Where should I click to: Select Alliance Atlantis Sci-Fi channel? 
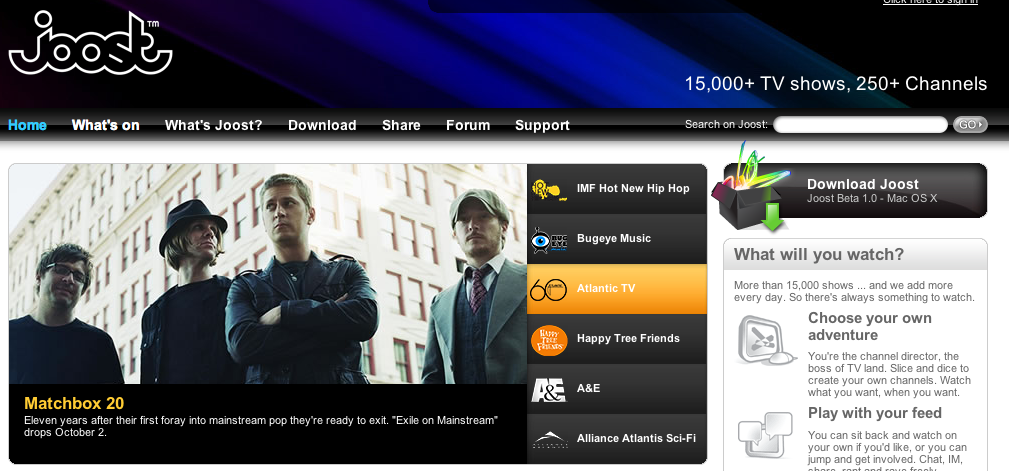click(x=616, y=439)
